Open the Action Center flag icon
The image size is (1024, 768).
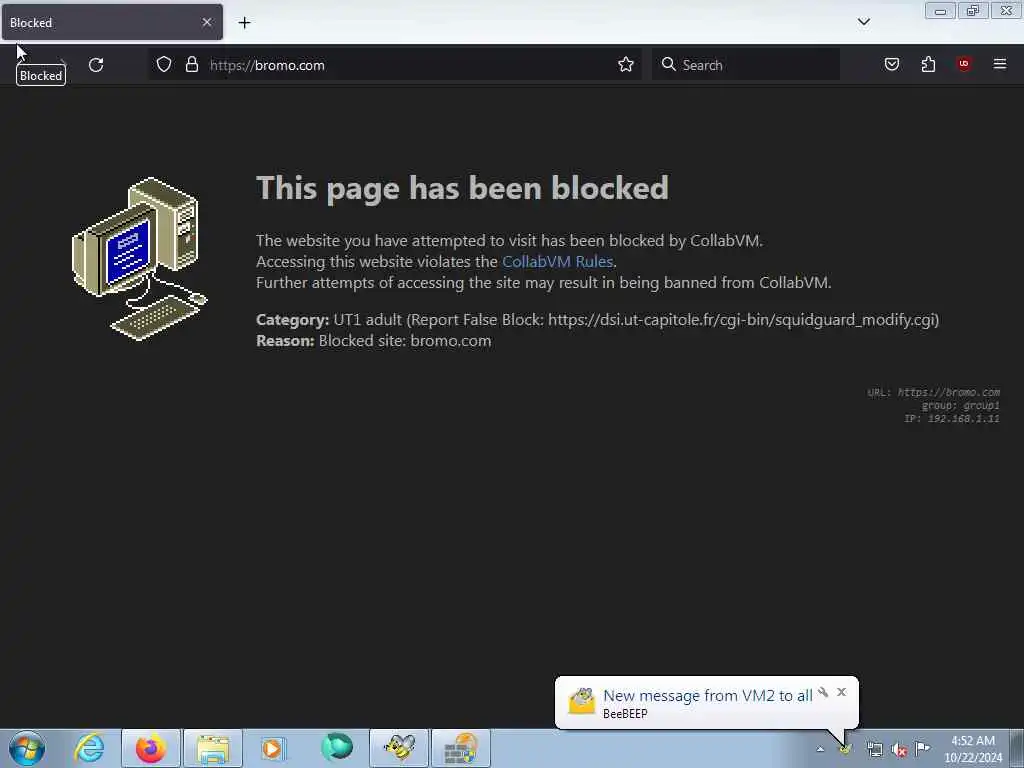point(922,748)
